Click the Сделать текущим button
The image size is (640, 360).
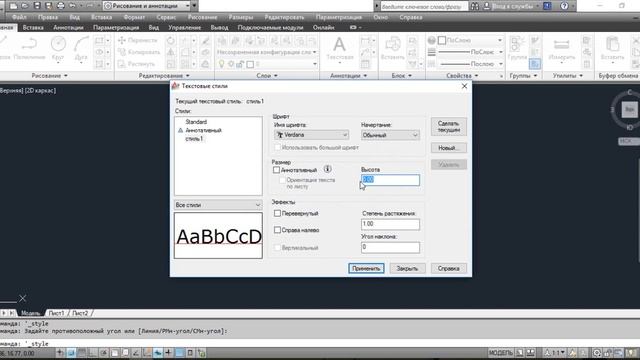[x=449, y=127]
